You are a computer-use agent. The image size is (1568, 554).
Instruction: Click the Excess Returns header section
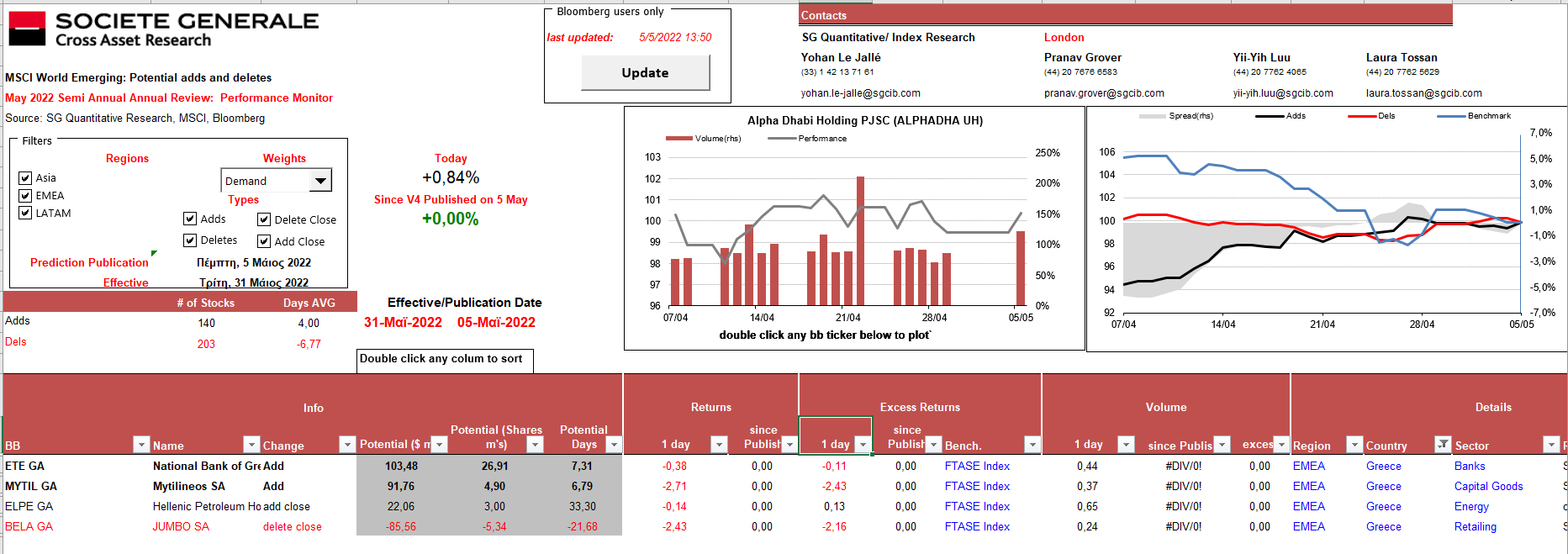click(x=920, y=408)
